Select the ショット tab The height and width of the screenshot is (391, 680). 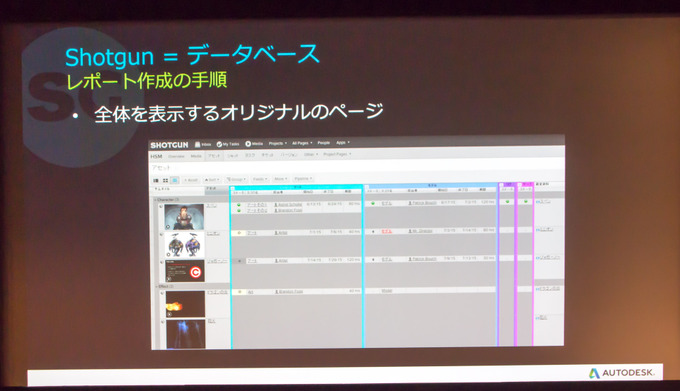pyautogui.click(x=233, y=156)
